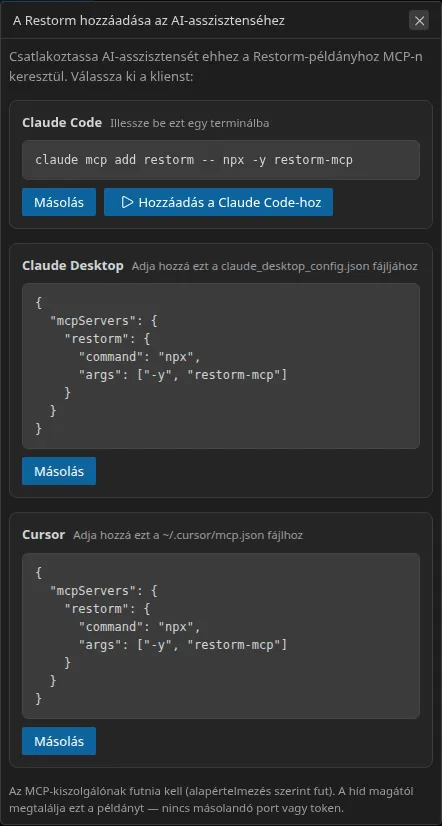442x826 pixels.
Task: Copy the Cursor mcp.json config
Action: 59,741
